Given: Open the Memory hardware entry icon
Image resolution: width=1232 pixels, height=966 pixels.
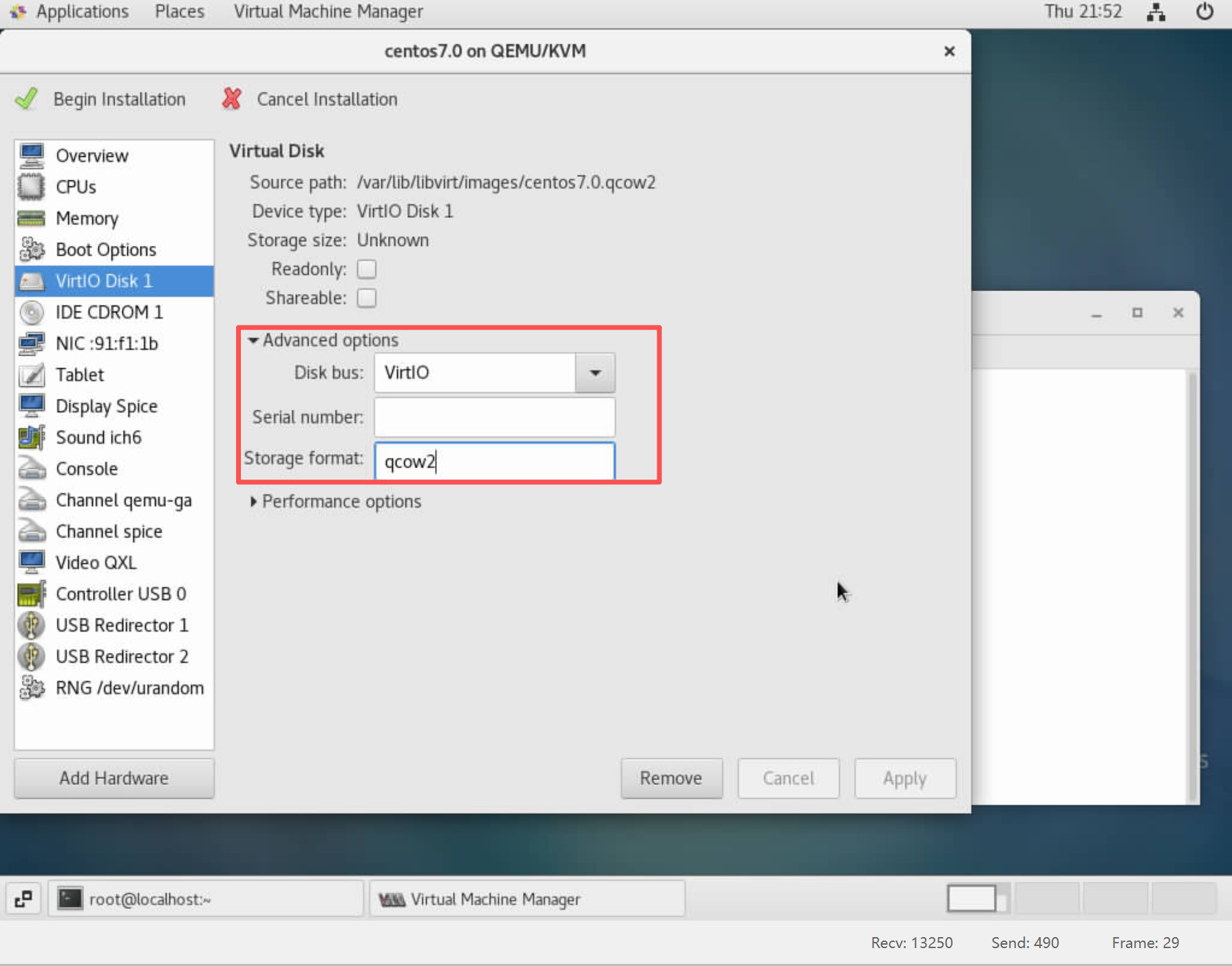Looking at the screenshot, I should tap(32, 218).
